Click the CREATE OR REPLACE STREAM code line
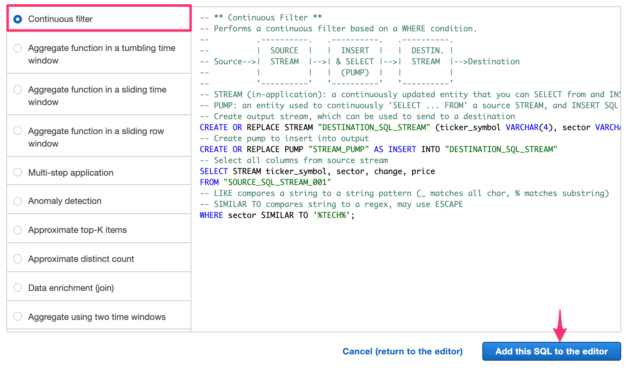Viewport: 640px width, 374px height. point(410,127)
